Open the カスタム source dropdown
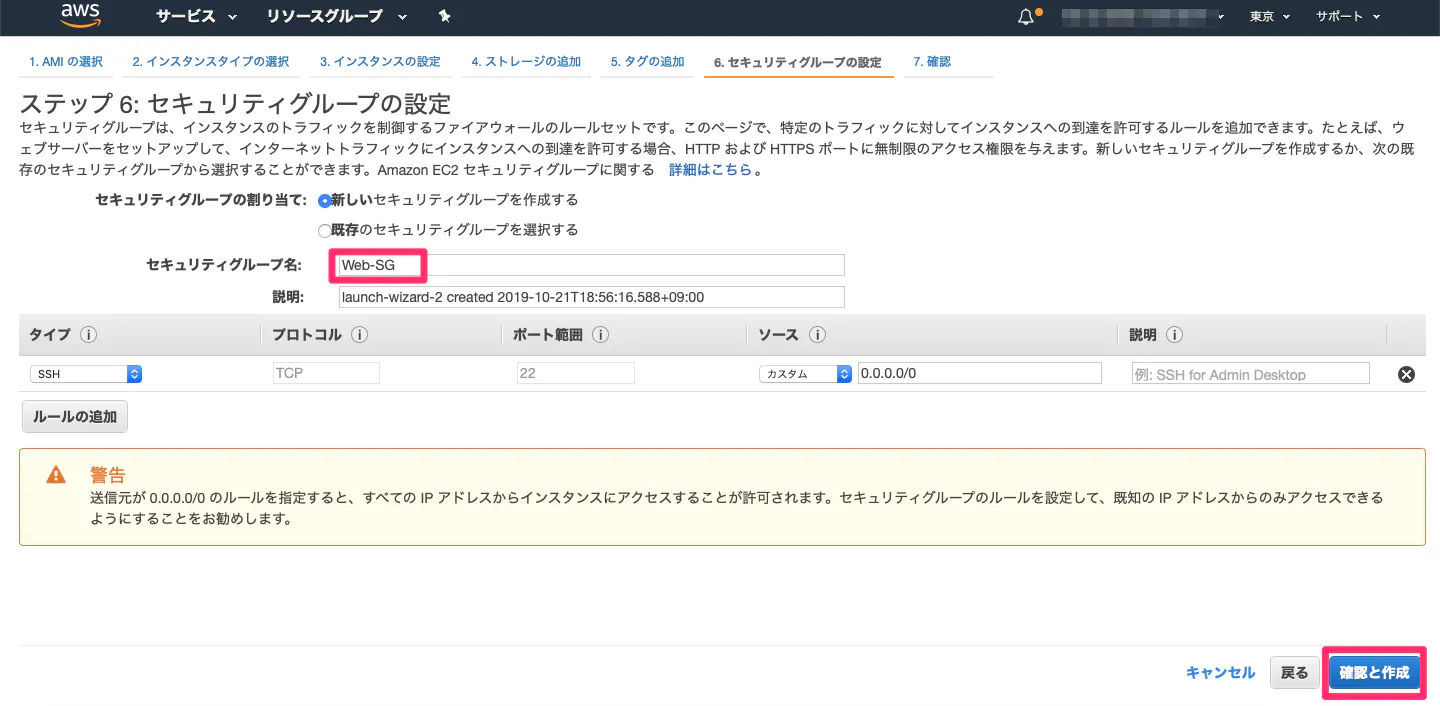Screen dimensions: 1440x706 click(x=806, y=373)
